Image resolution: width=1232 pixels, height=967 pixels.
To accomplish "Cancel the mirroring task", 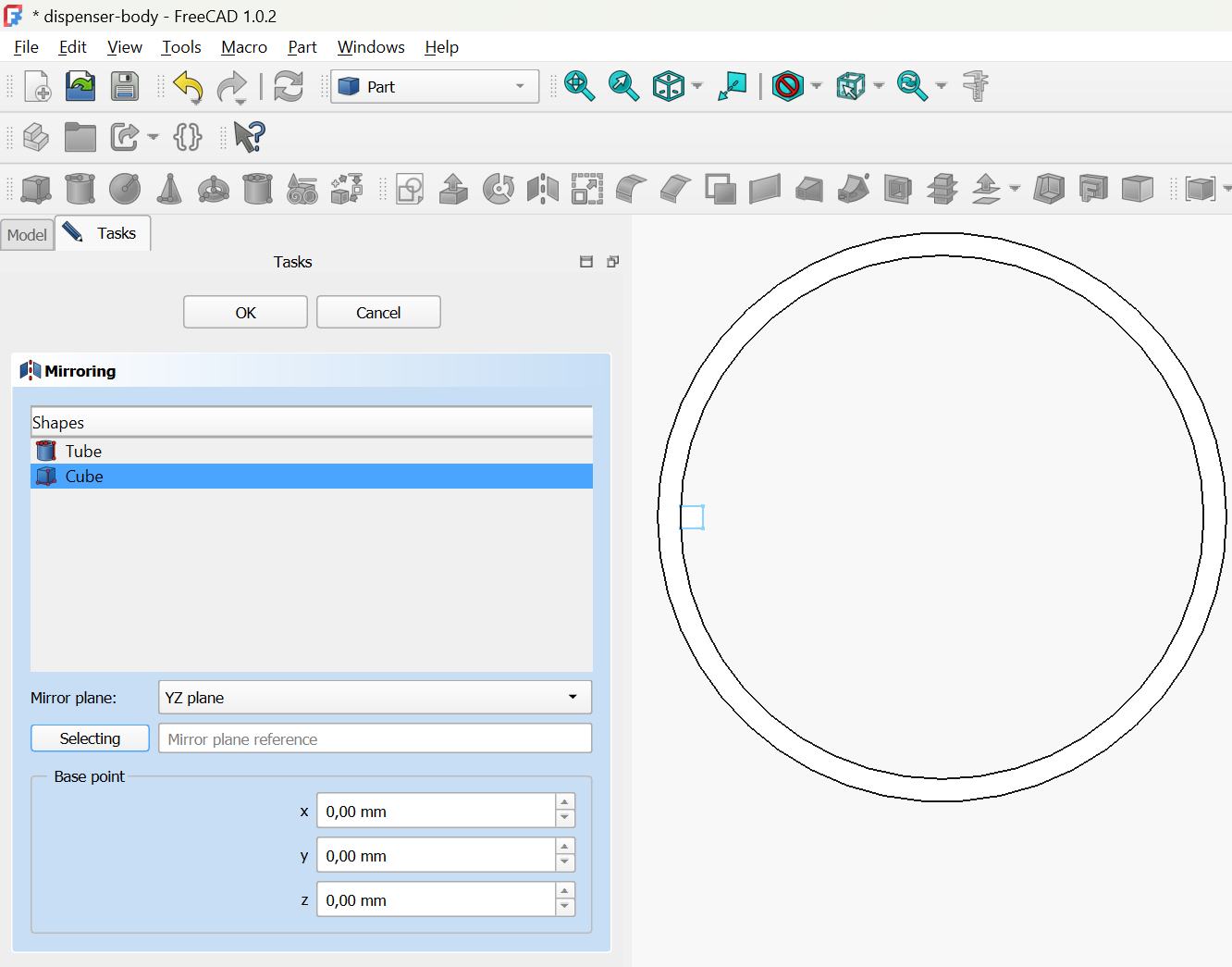I will [378, 313].
